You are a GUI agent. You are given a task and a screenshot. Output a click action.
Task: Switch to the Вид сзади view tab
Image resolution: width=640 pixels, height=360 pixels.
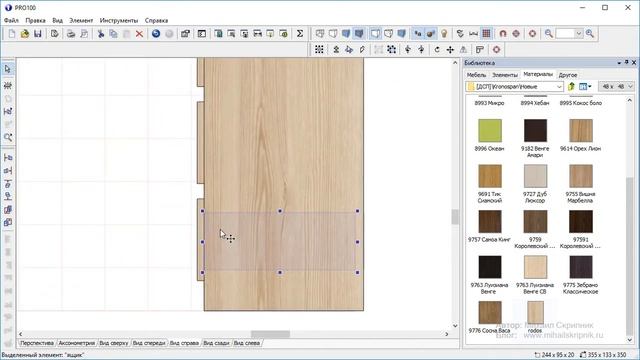coord(216,343)
